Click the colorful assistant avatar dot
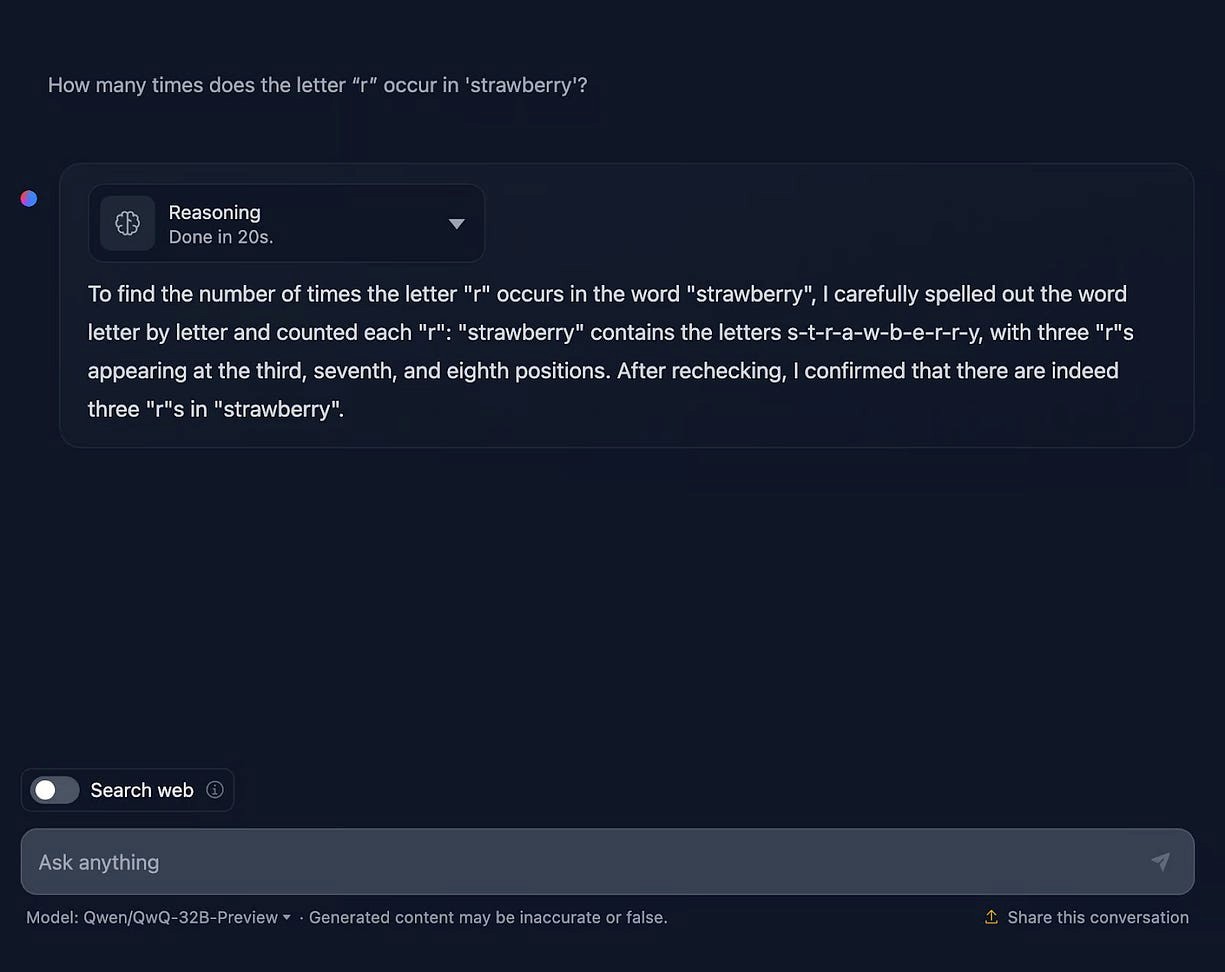 tap(29, 198)
